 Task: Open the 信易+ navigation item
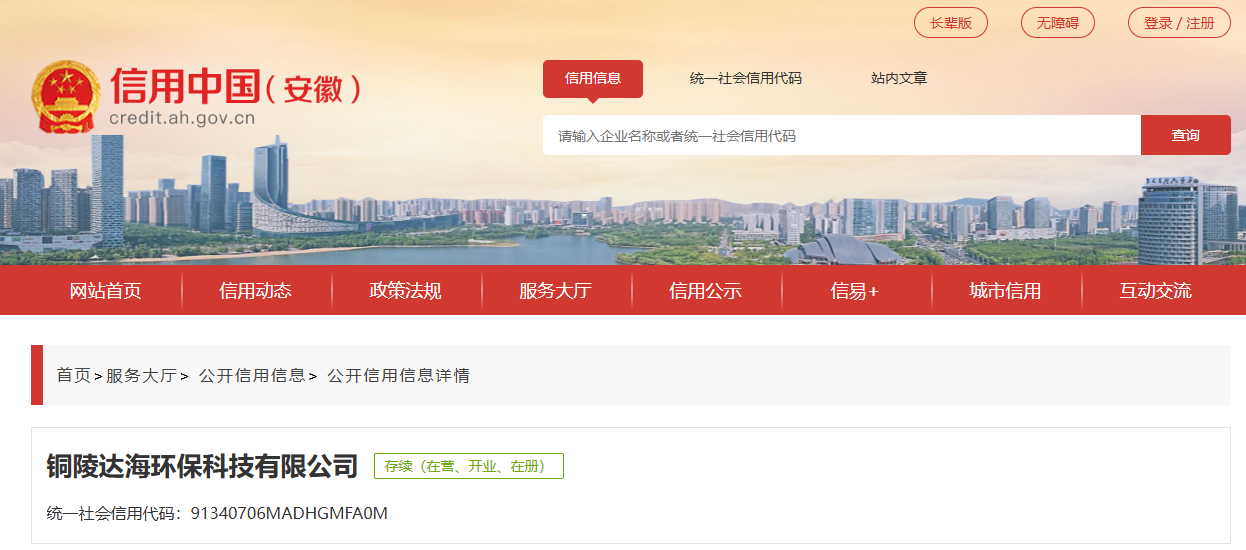pos(855,291)
